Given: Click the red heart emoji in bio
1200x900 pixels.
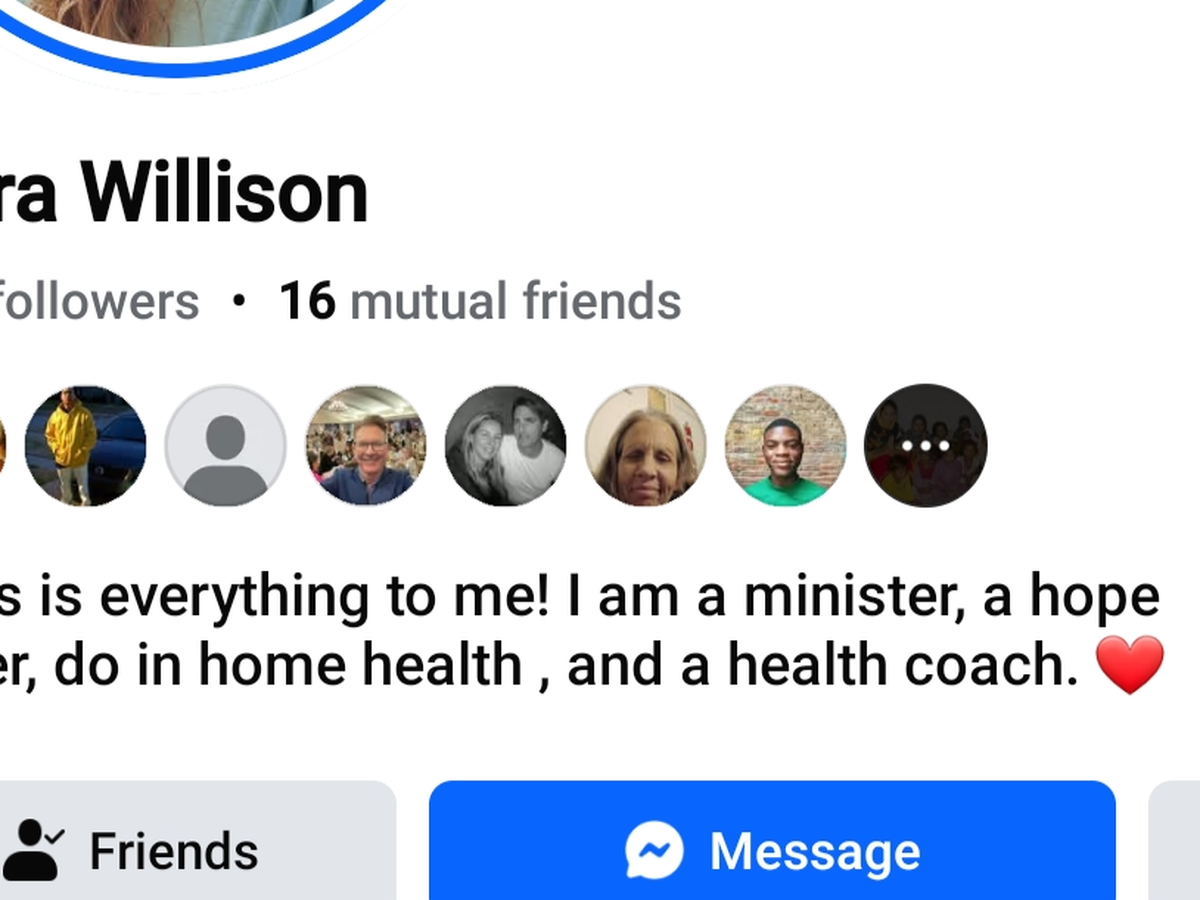Looking at the screenshot, I should tap(1130, 665).
